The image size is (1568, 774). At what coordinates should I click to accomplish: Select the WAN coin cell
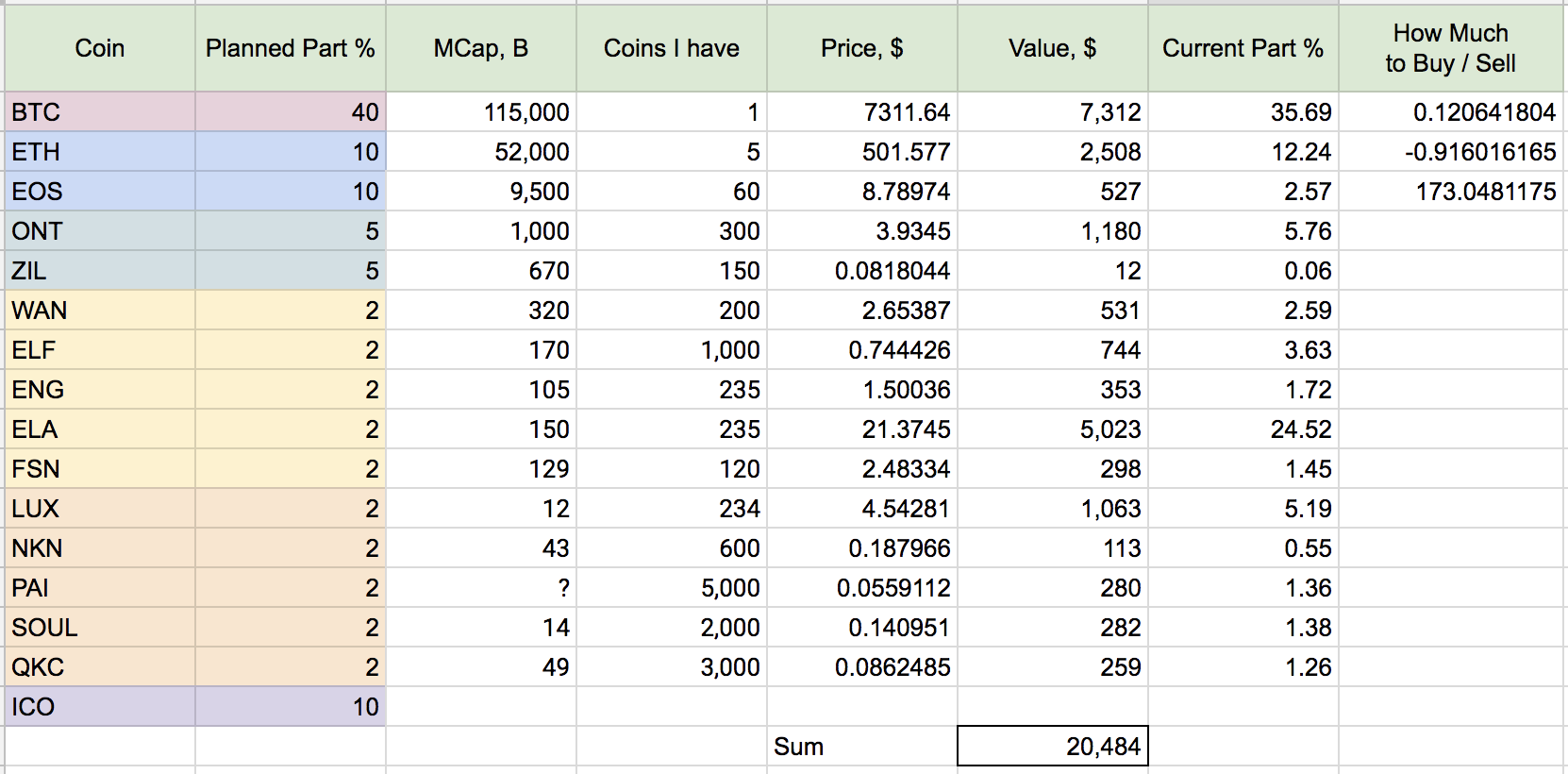coord(99,311)
